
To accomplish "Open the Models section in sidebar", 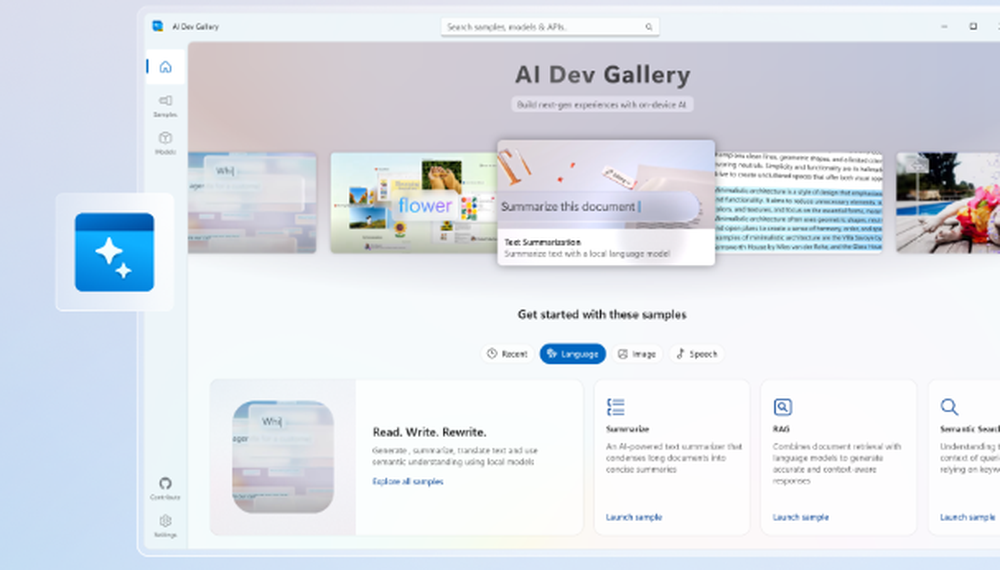I will click(165, 143).
